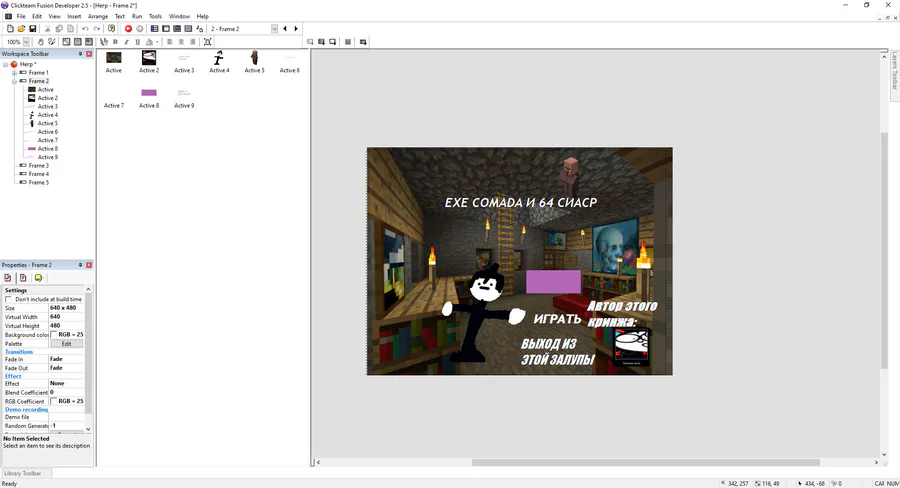Open Fade In transition value

(x=66, y=359)
